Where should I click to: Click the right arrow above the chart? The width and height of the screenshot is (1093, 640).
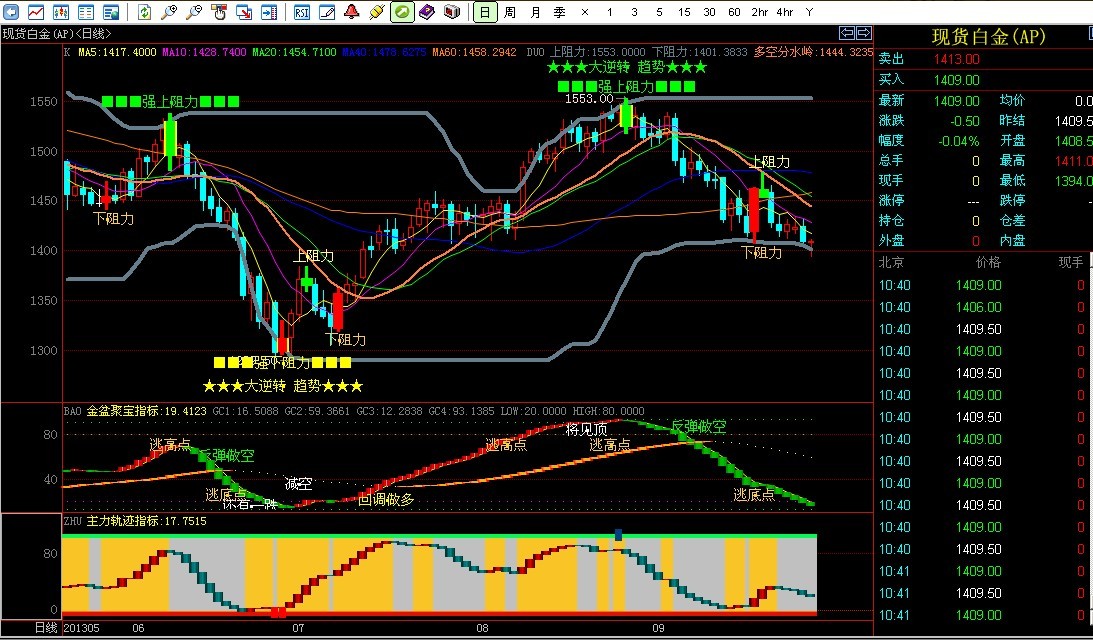click(x=864, y=33)
